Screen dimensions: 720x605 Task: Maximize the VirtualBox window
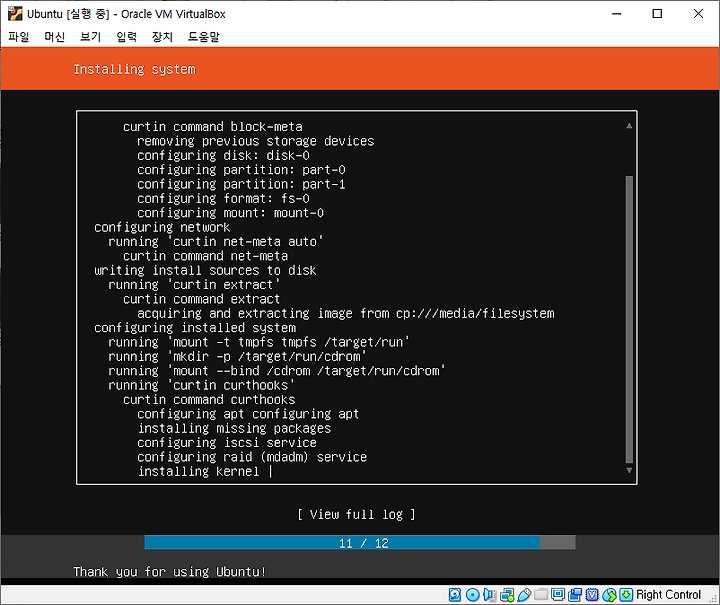657,14
